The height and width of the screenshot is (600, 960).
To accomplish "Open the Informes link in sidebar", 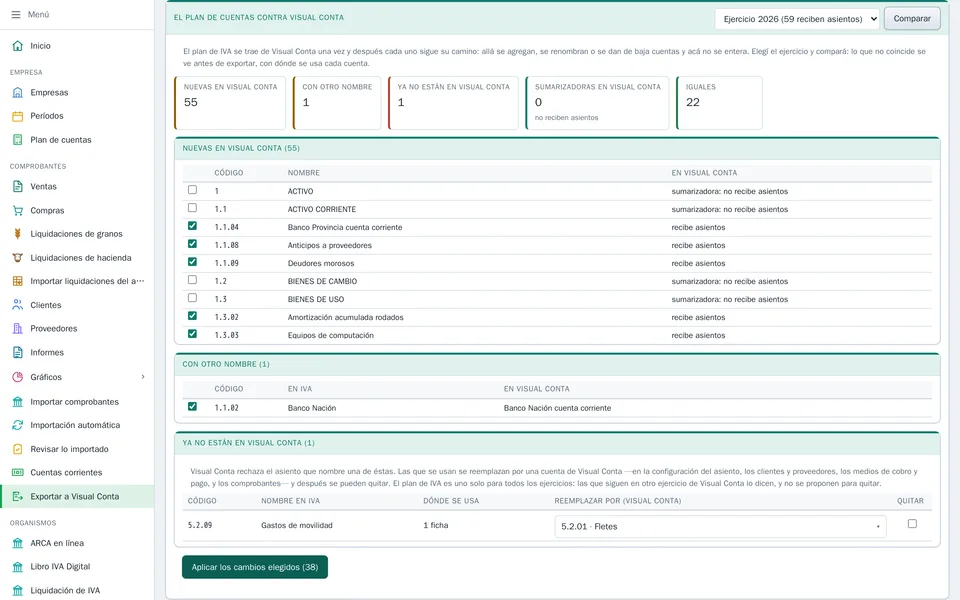I will 77,353.
